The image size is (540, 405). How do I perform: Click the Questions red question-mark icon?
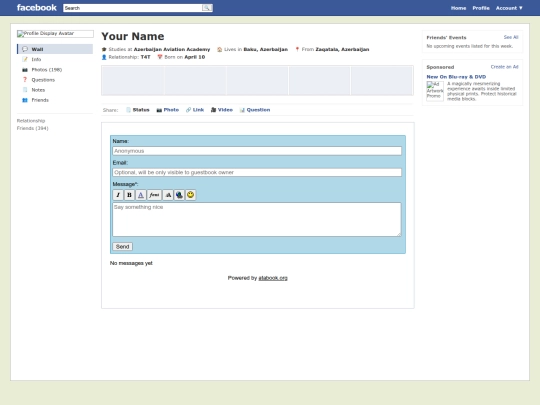pyautogui.click(x=25, y=80)
